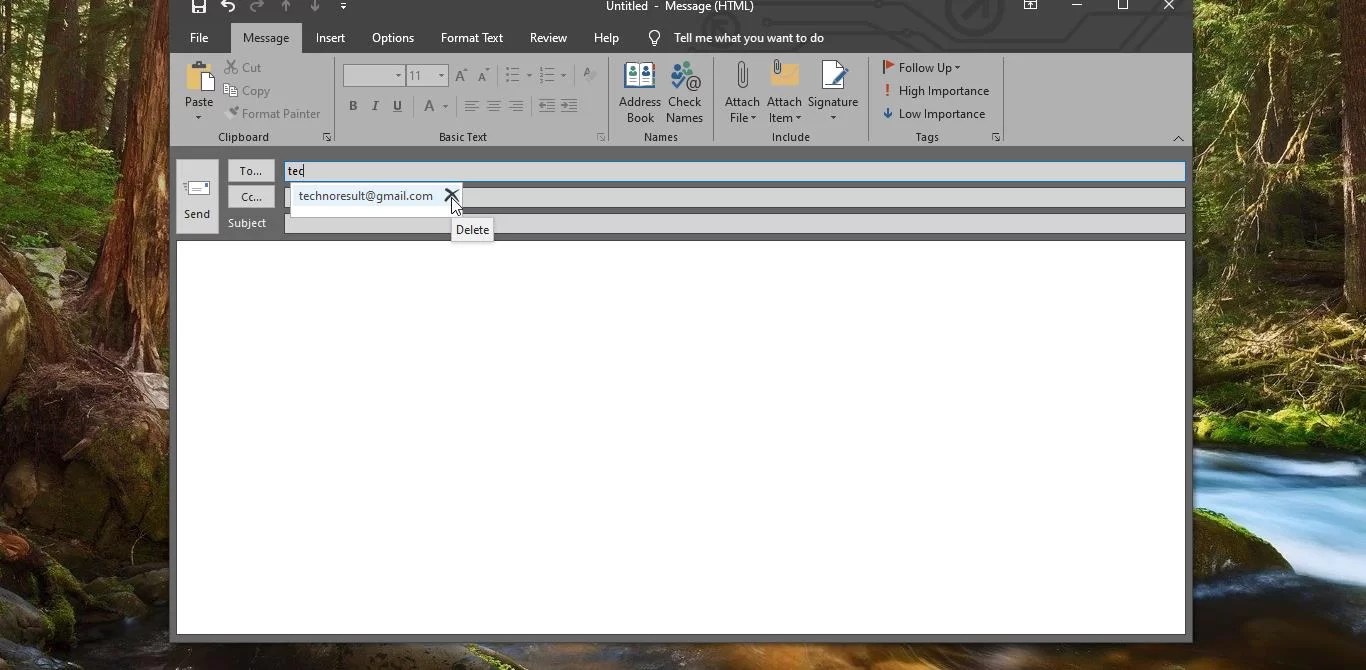Screen dimensions: 1366x670
Task: Toggle underline formatting
Action: pos(397,106)
